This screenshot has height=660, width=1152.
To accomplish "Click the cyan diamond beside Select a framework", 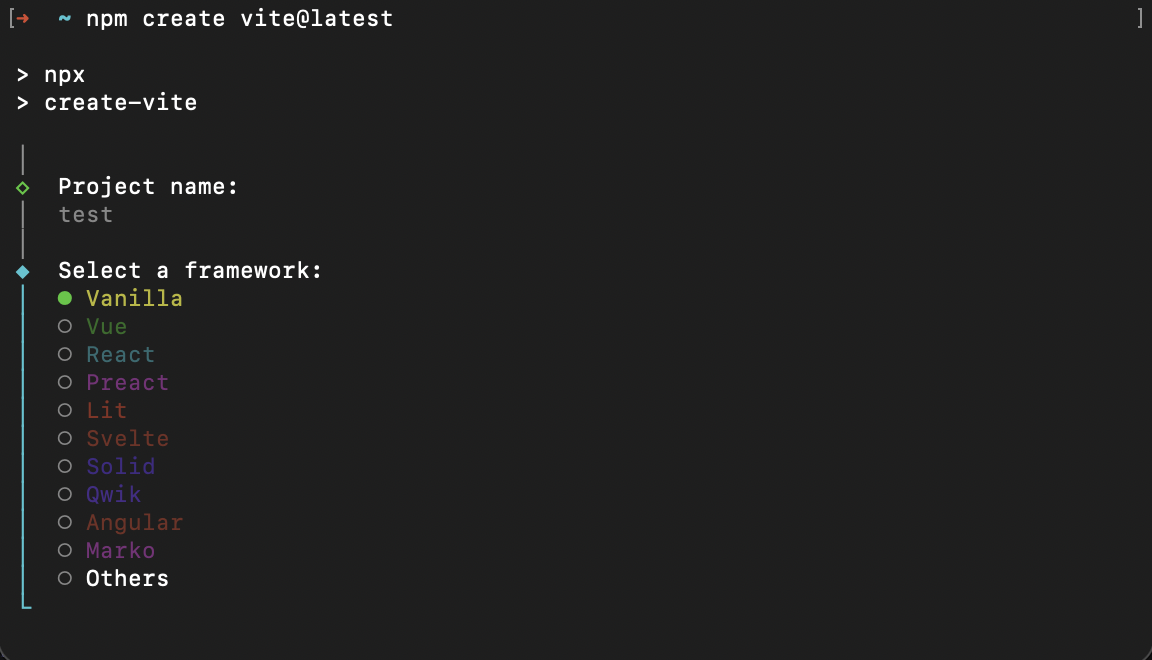I will 21,270.
